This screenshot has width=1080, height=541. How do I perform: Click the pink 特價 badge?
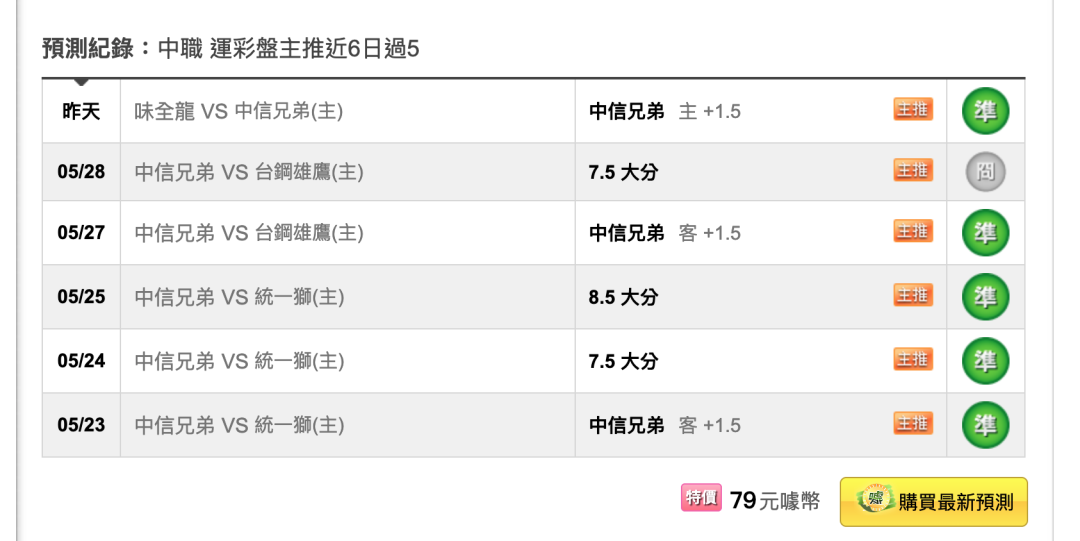tap(701, 498)
